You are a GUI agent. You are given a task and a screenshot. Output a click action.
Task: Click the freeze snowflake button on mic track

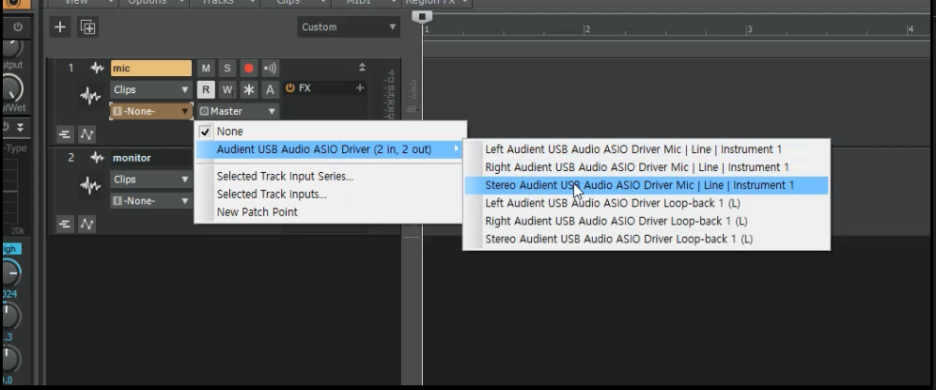(248, 90)
